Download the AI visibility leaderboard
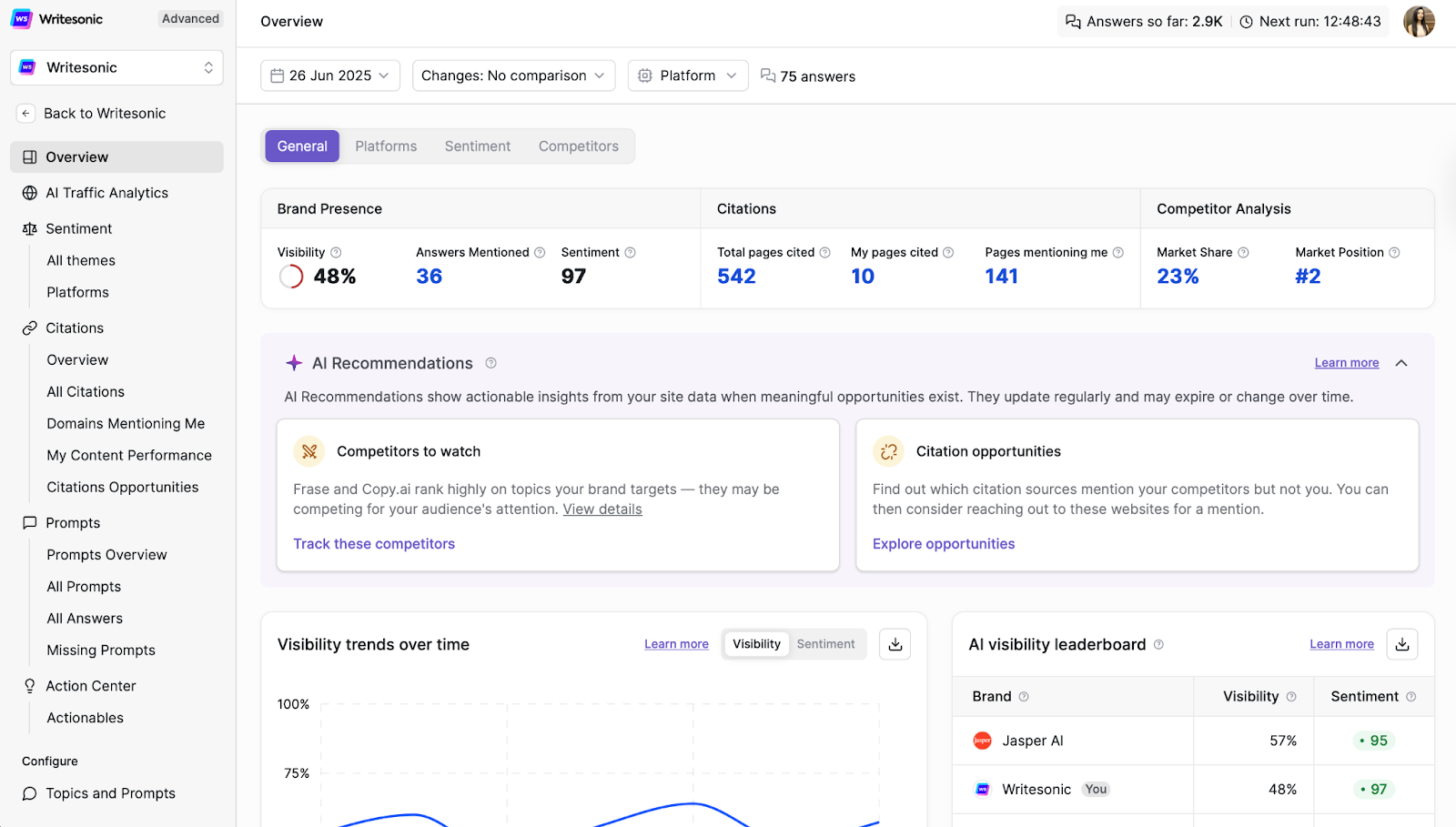 1402,644
